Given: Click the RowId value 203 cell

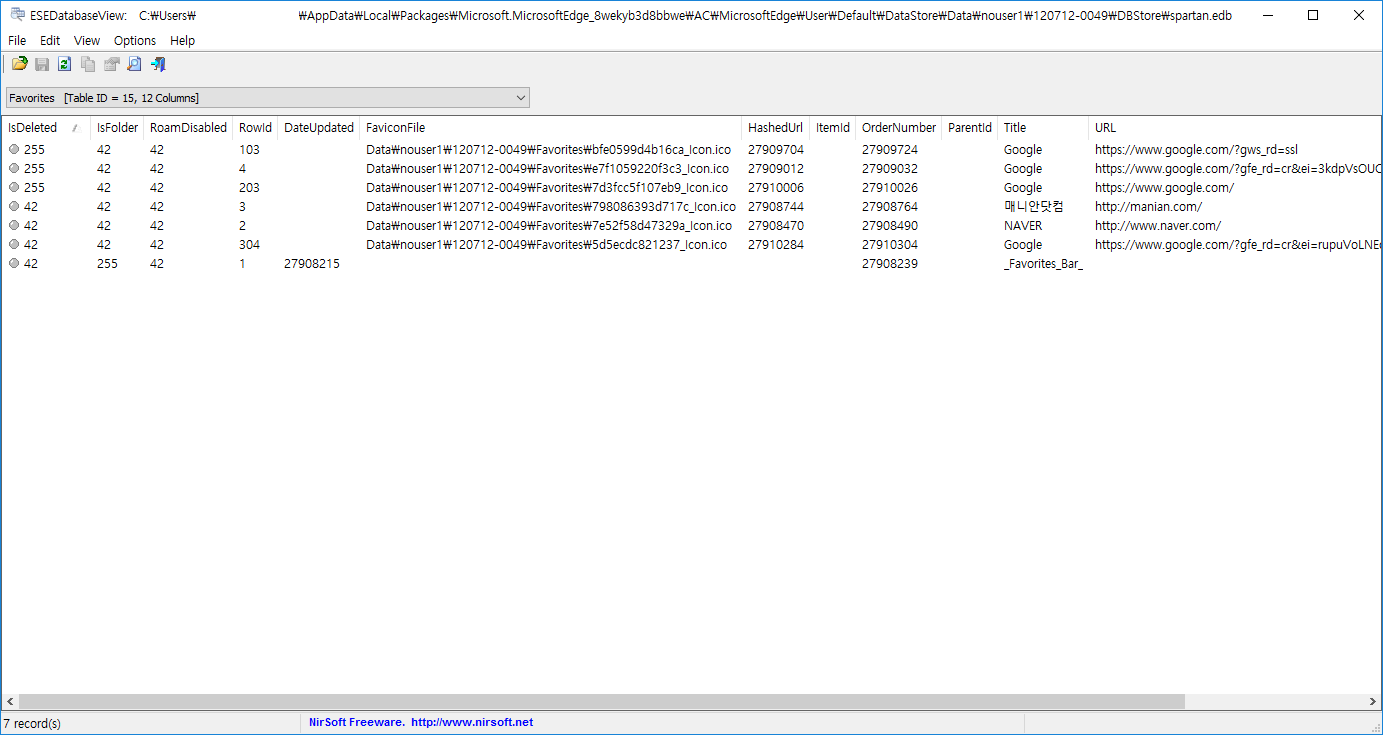Looking at the screenshot, I should point(249,187).
